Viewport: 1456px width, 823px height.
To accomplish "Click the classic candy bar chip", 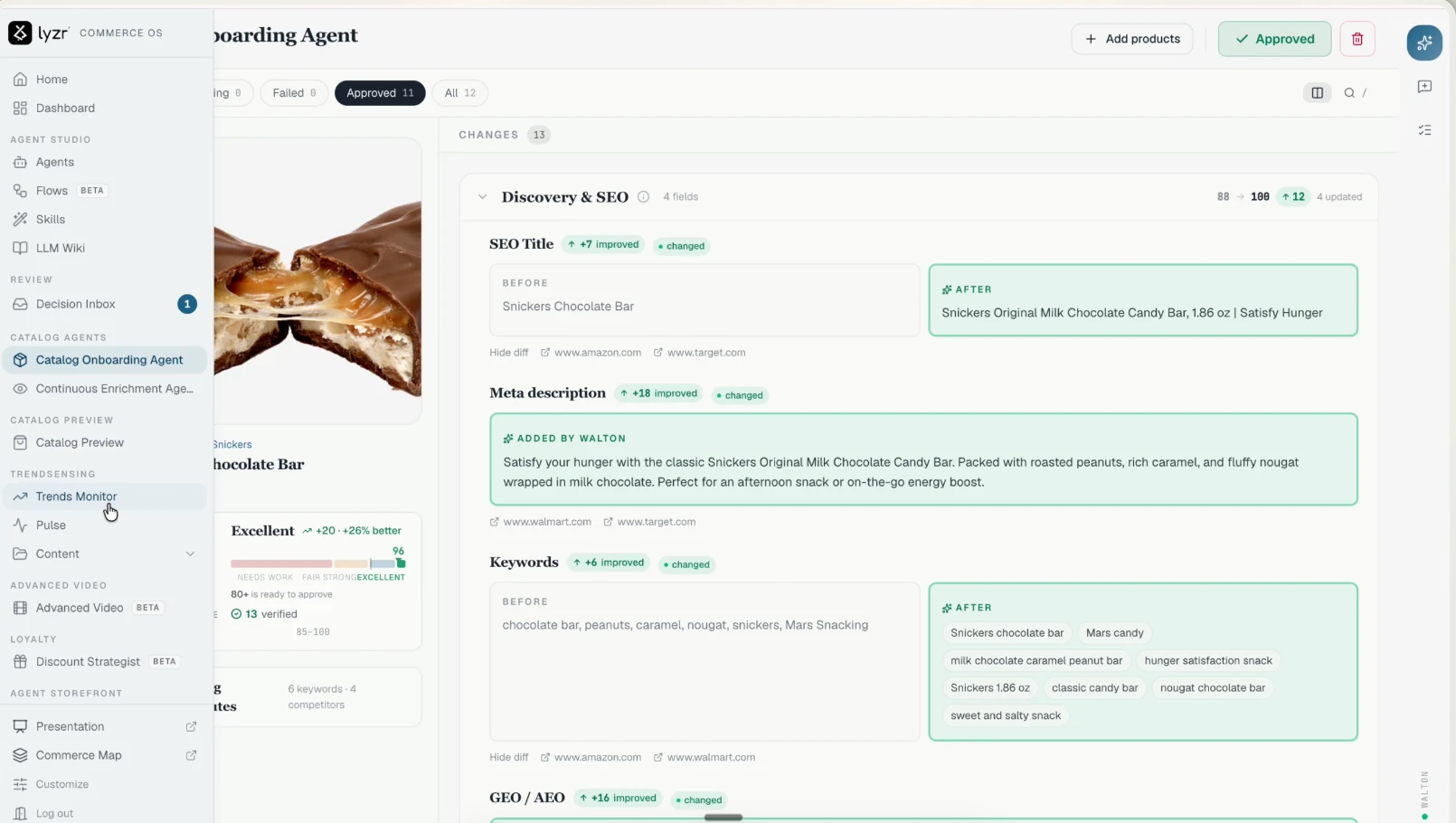I will coord(1094,688).
